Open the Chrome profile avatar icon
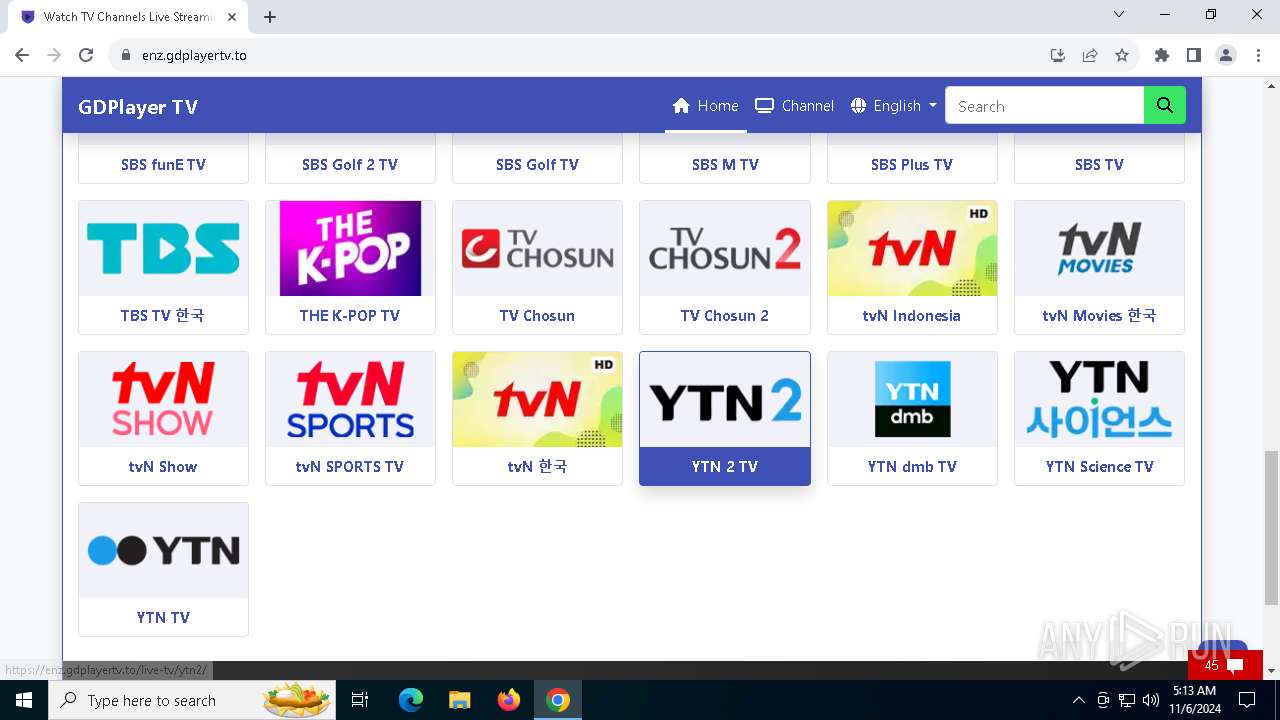1280x720 pixels. coord(1226,55)
